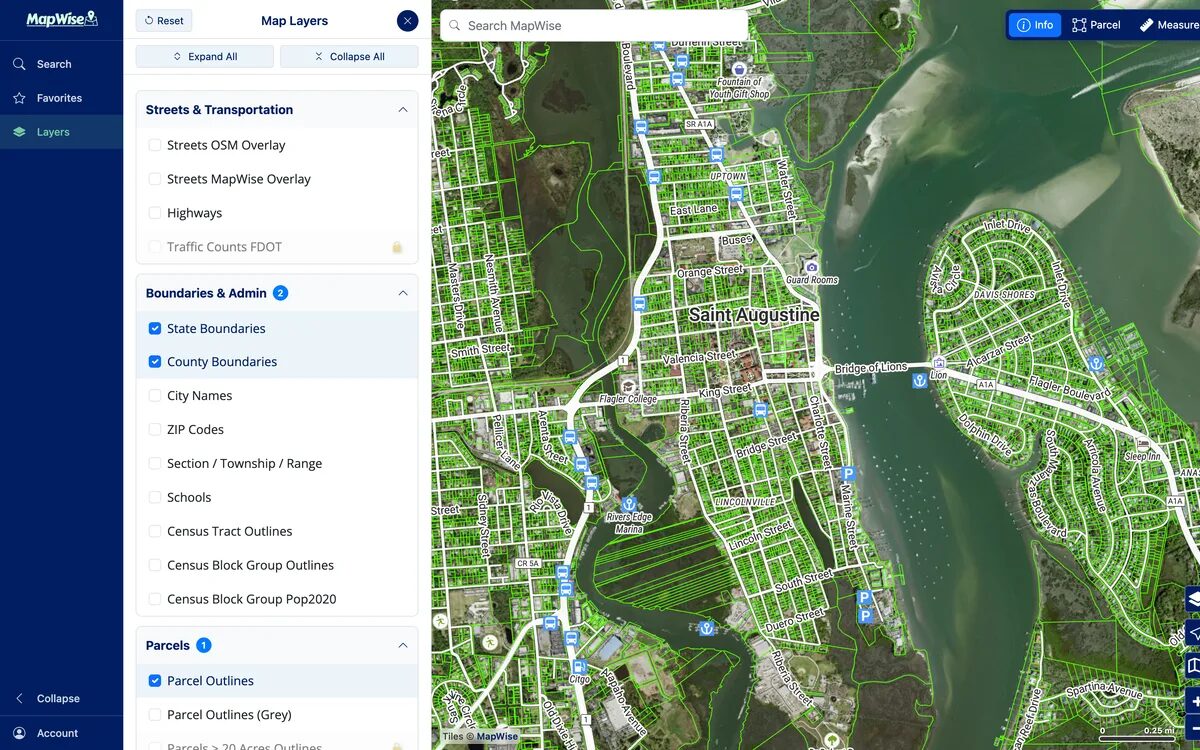Turn on ZIP Codes layer

[155, 429]
